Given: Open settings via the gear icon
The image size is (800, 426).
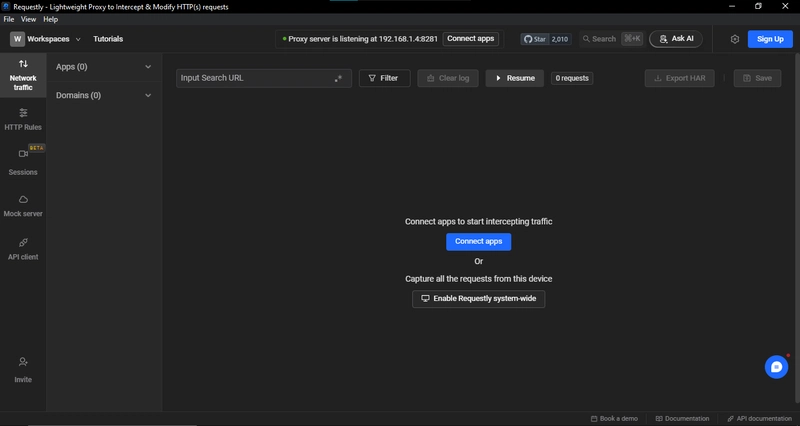Looking at the screenshot, I should tap(735, 39).
